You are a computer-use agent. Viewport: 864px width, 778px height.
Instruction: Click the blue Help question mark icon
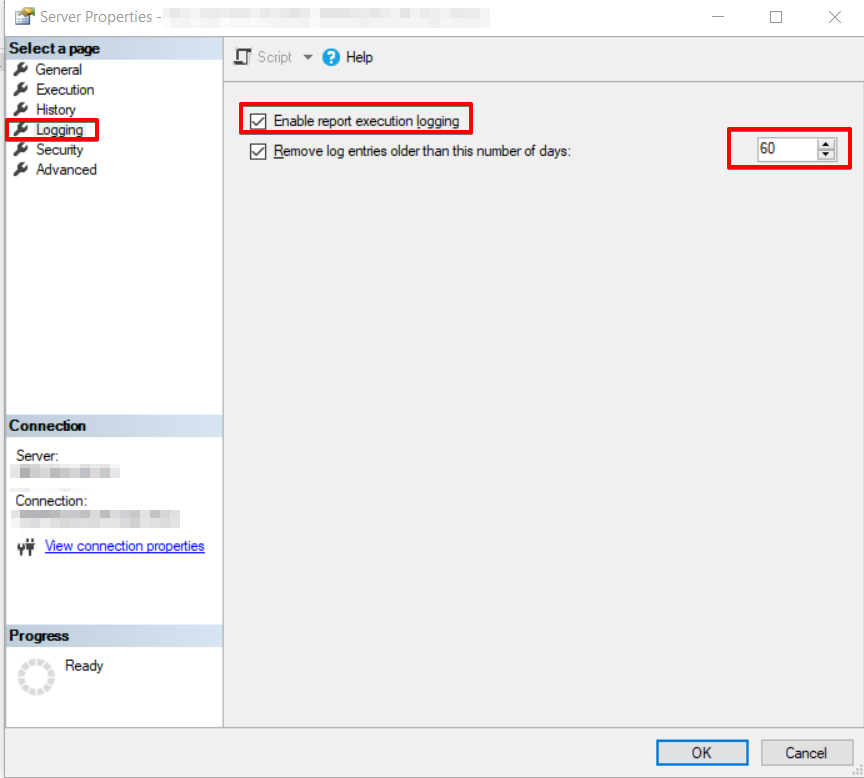[332, 58]
